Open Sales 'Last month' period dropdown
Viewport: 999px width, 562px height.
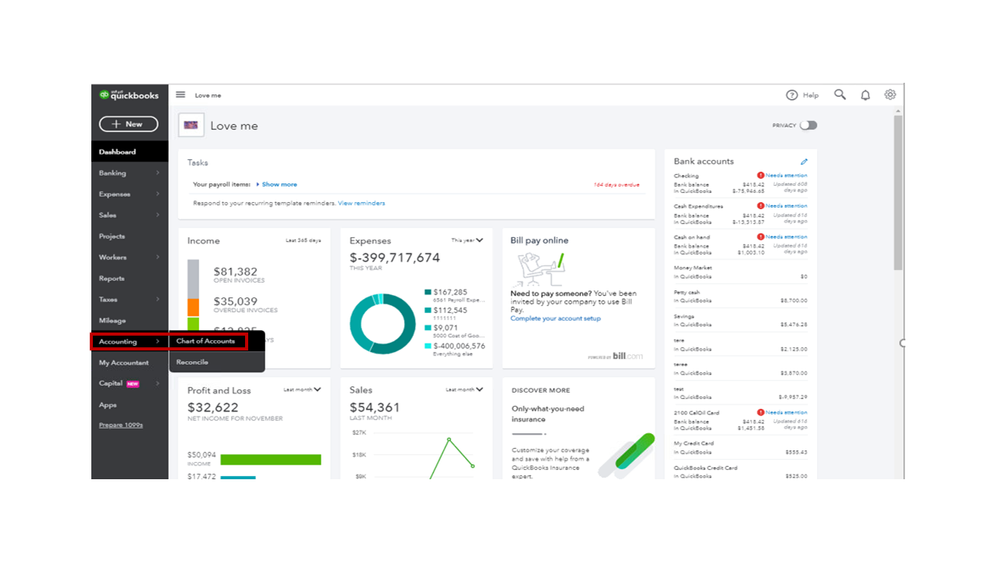[464, 389]
